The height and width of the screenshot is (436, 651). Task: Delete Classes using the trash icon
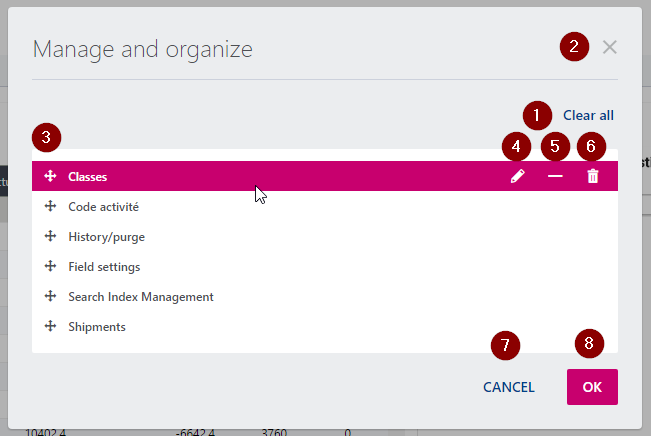pos(593,176)
